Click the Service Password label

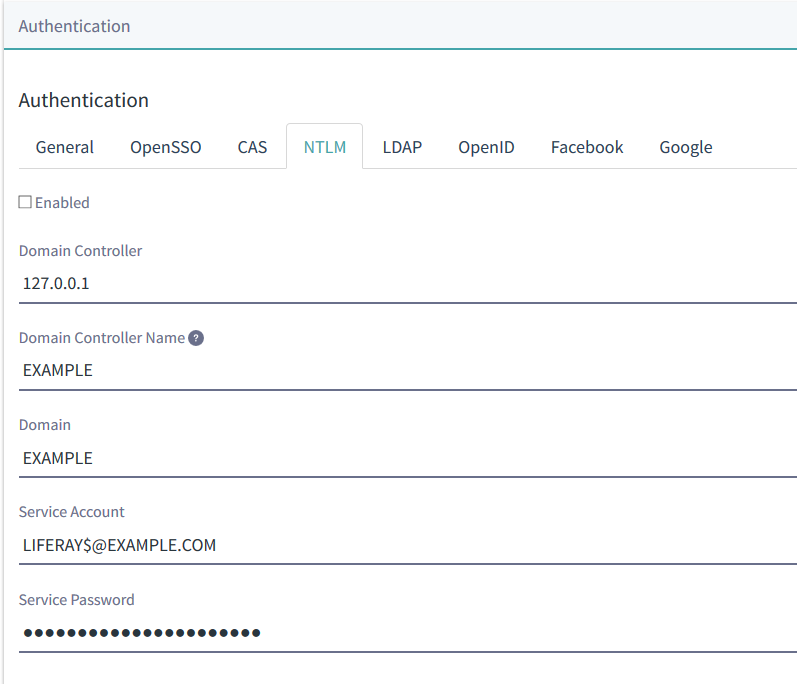(x=77, y=600)
